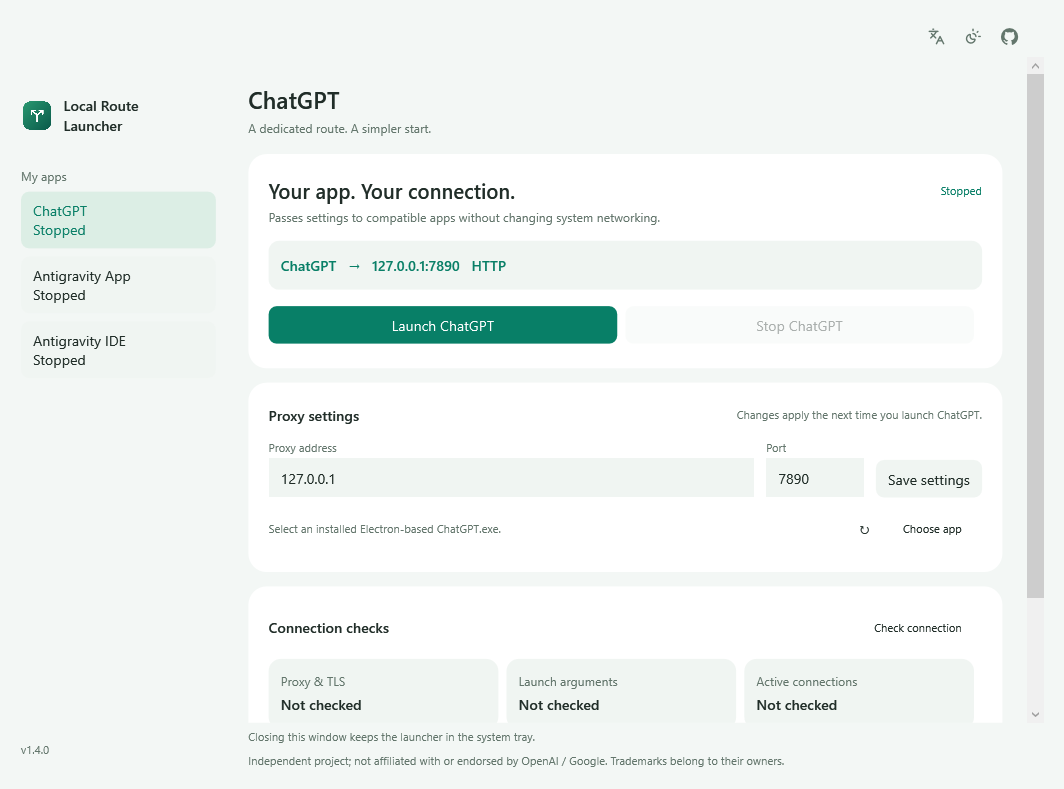The image size is (1064, 789).
Task: Run Check connection
Action: [917, 628]
